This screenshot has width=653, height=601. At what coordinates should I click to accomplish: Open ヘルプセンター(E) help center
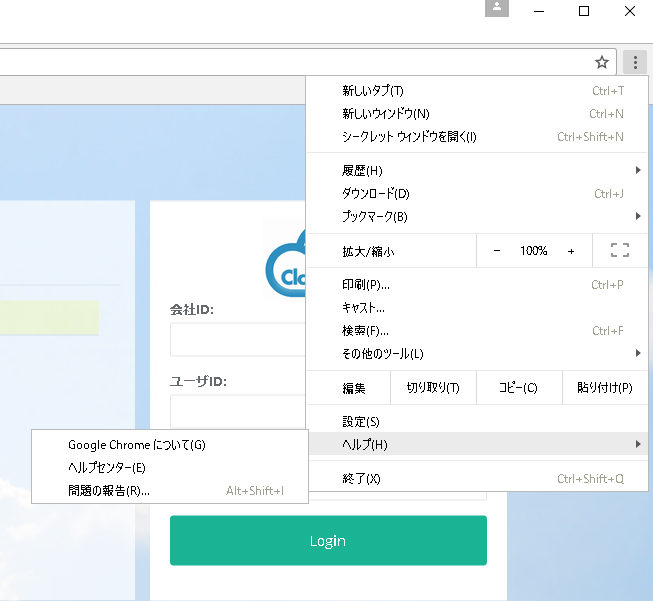point(107,468)
